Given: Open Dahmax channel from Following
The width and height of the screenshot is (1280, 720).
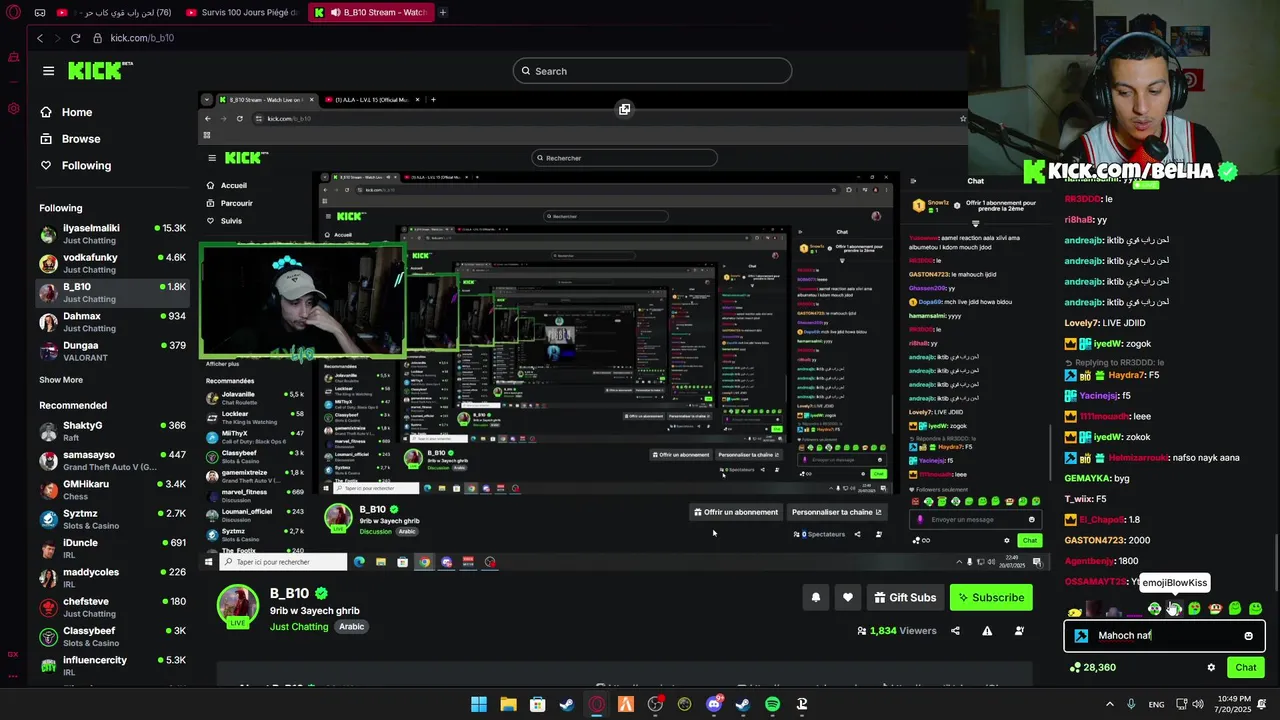Looking at the screenshot, I should [x=113, y=322].
